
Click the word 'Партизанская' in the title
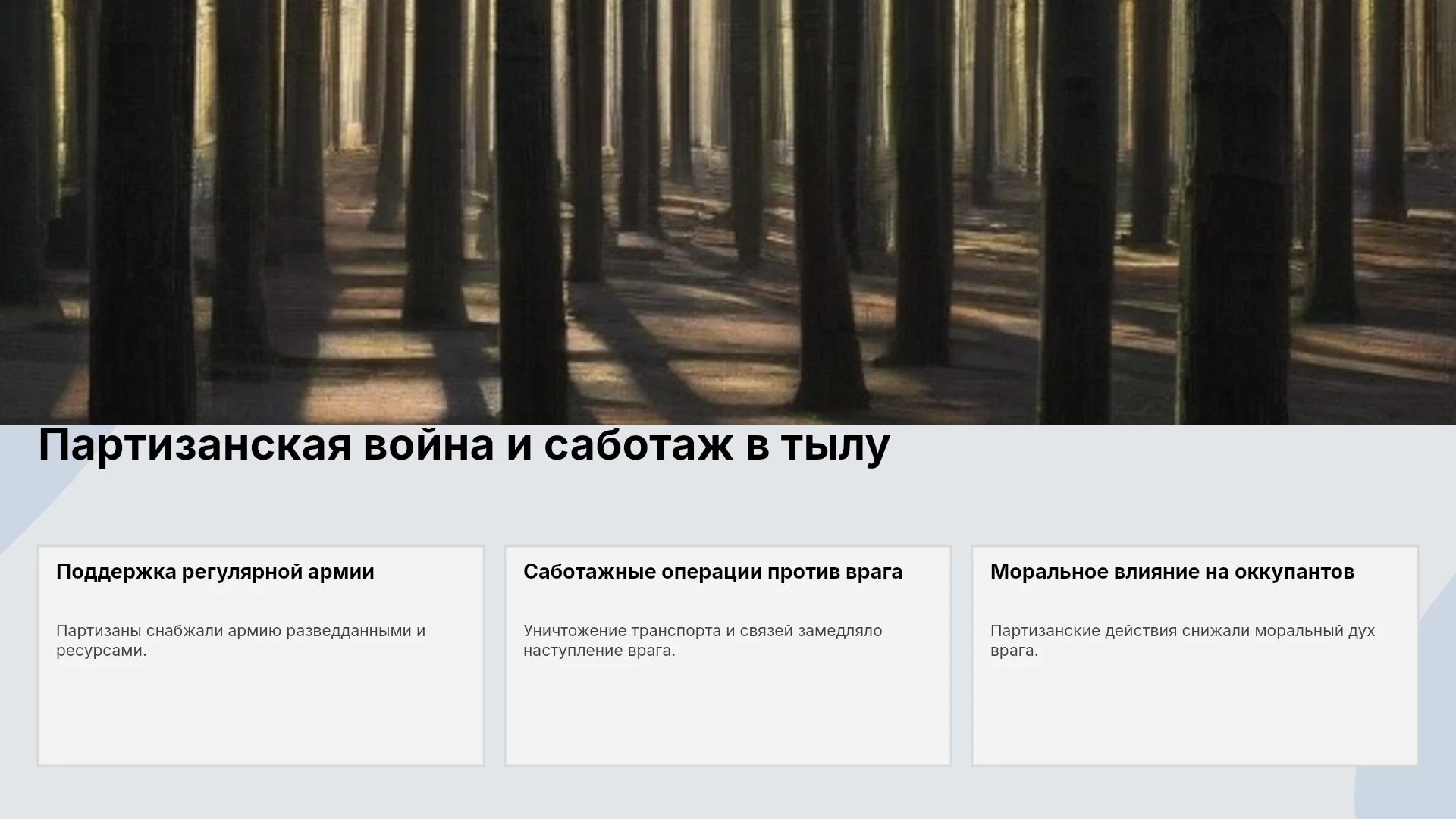[195, 446]
